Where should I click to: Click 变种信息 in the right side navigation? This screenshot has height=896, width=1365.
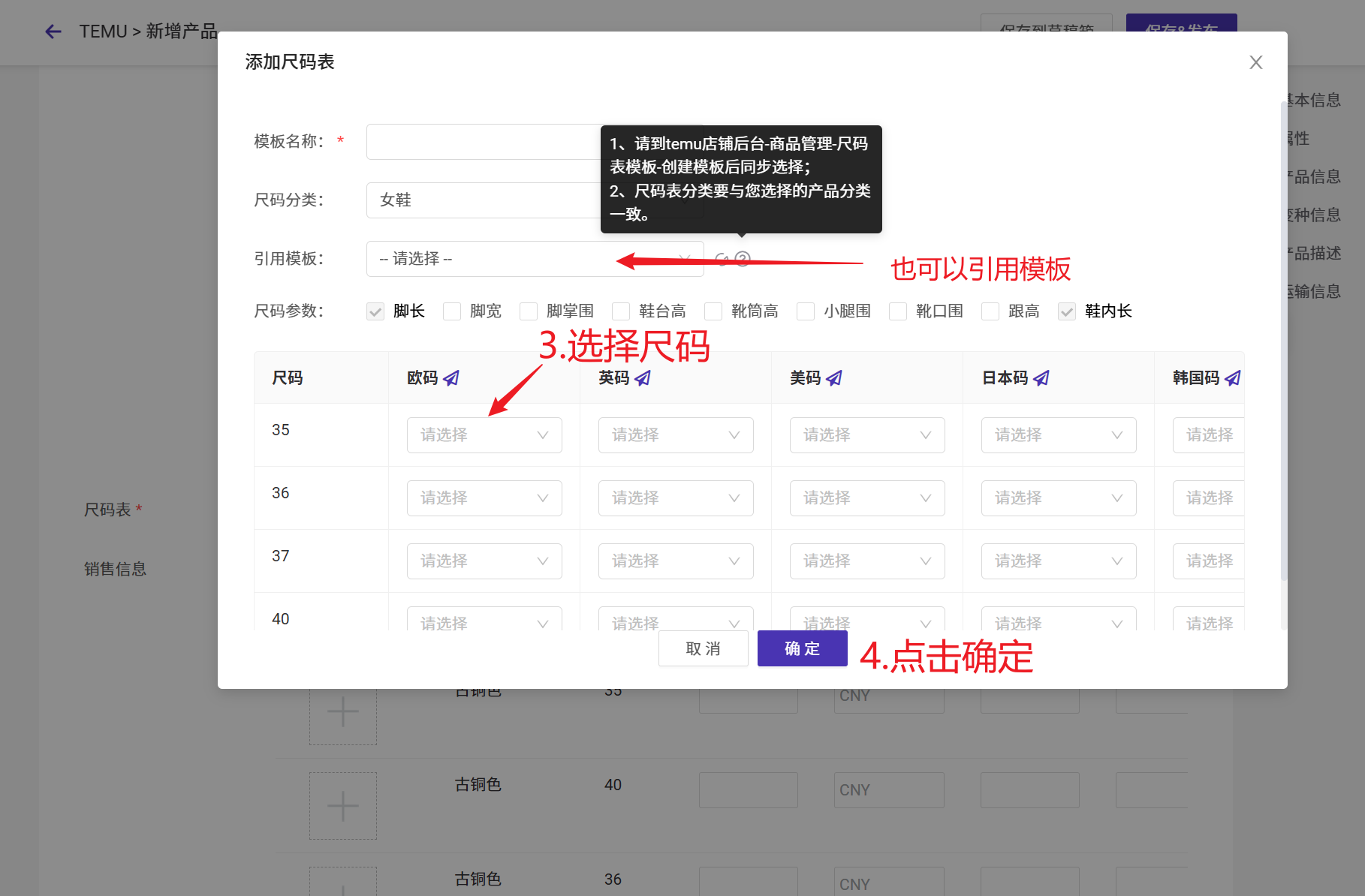tap(1315, 215)
